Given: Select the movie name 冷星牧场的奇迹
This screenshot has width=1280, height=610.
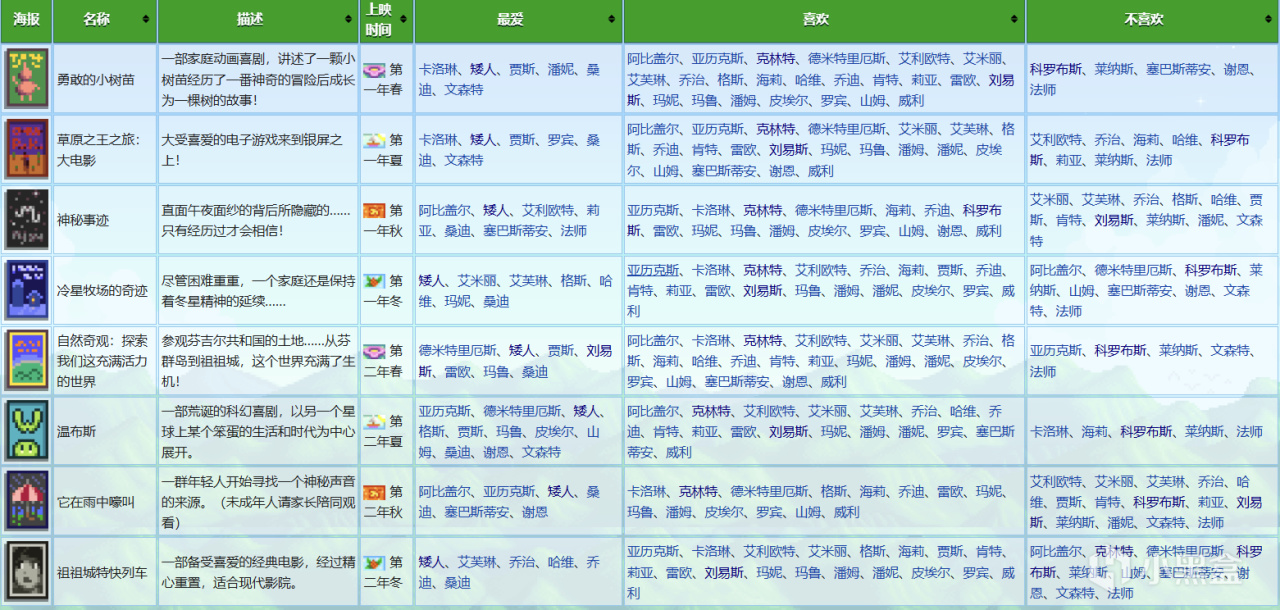Looking at the screenshot, I should click(102, 291).
